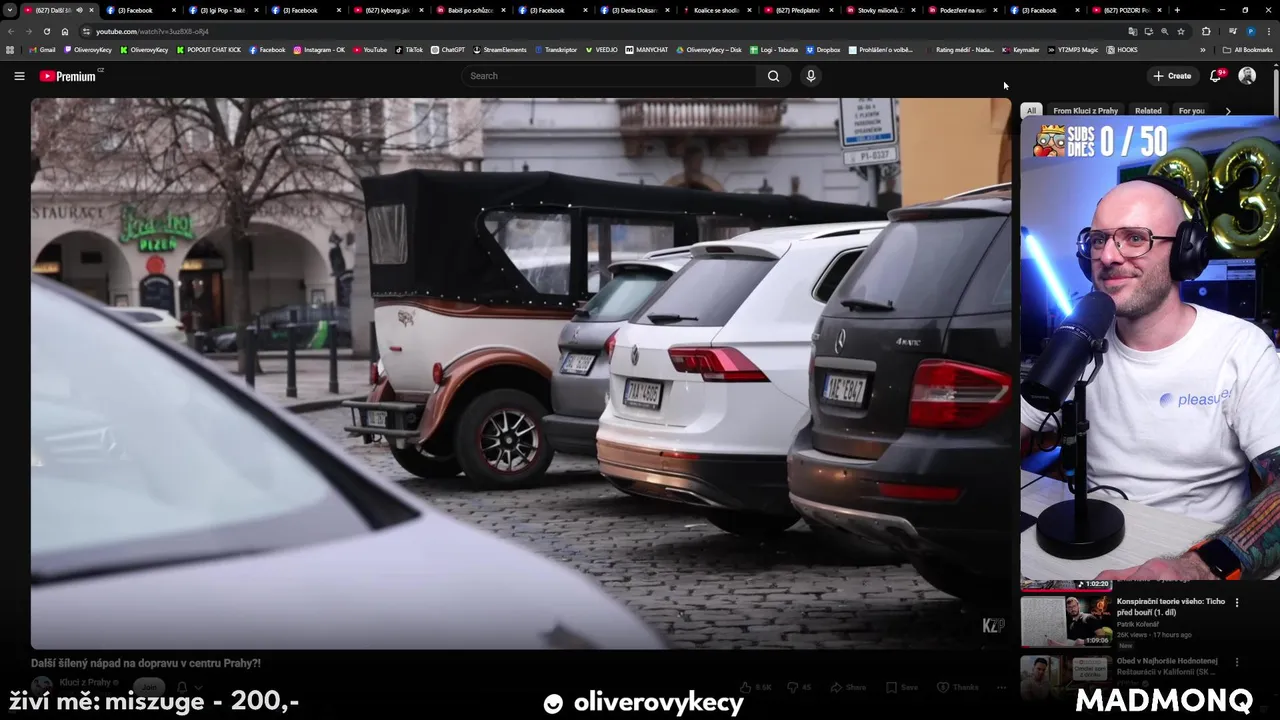This screenshot has width=1280, height=720.
Task: Switch to the POZOR! YouTube tab
Action: coord(1125,10)
